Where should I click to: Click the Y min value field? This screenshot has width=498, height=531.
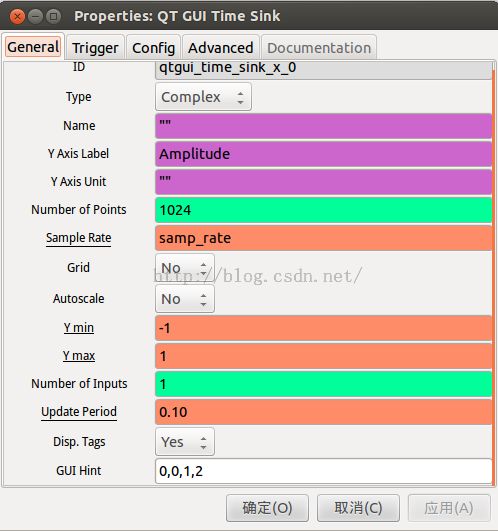coord(323,328)
